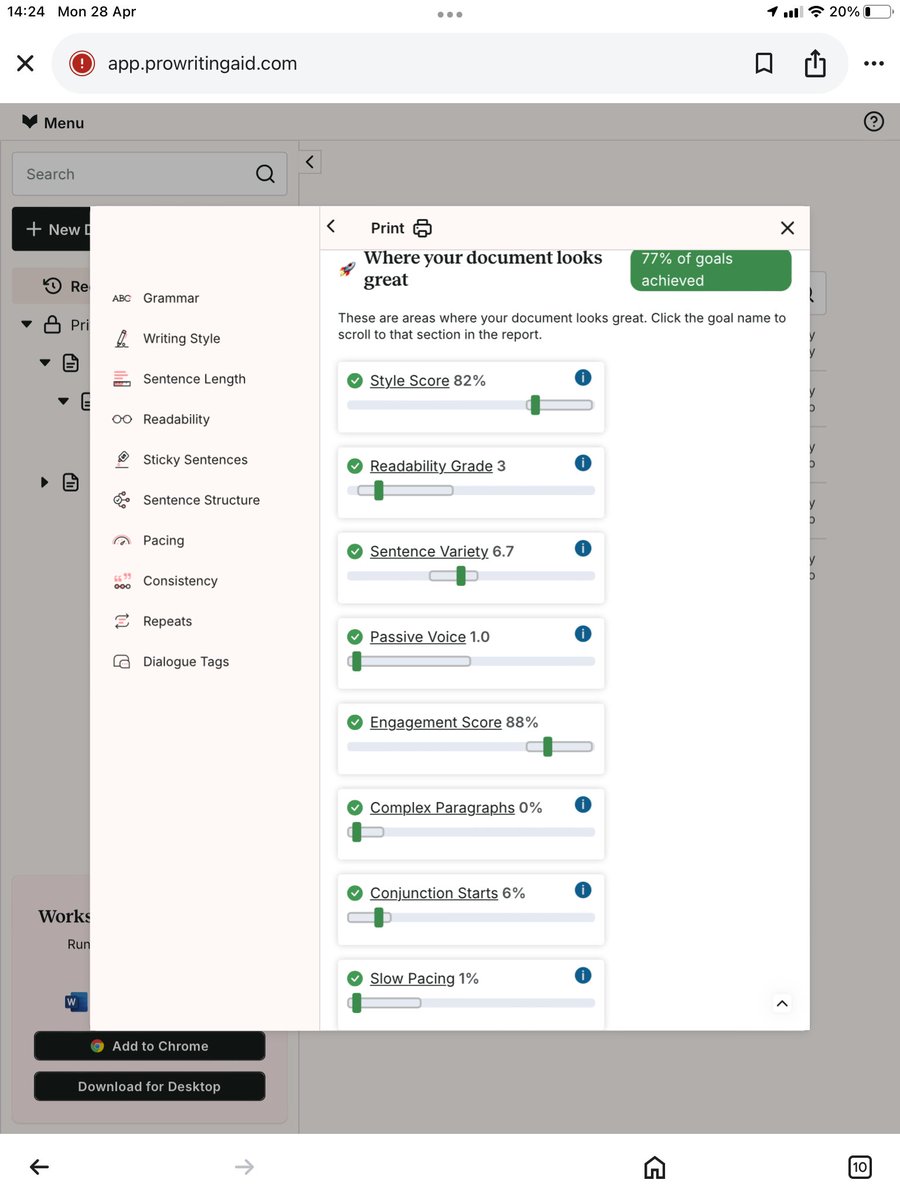Click the document Search field
The height and width of the screenshot is (1200, 900).
[x=150, y=174]
